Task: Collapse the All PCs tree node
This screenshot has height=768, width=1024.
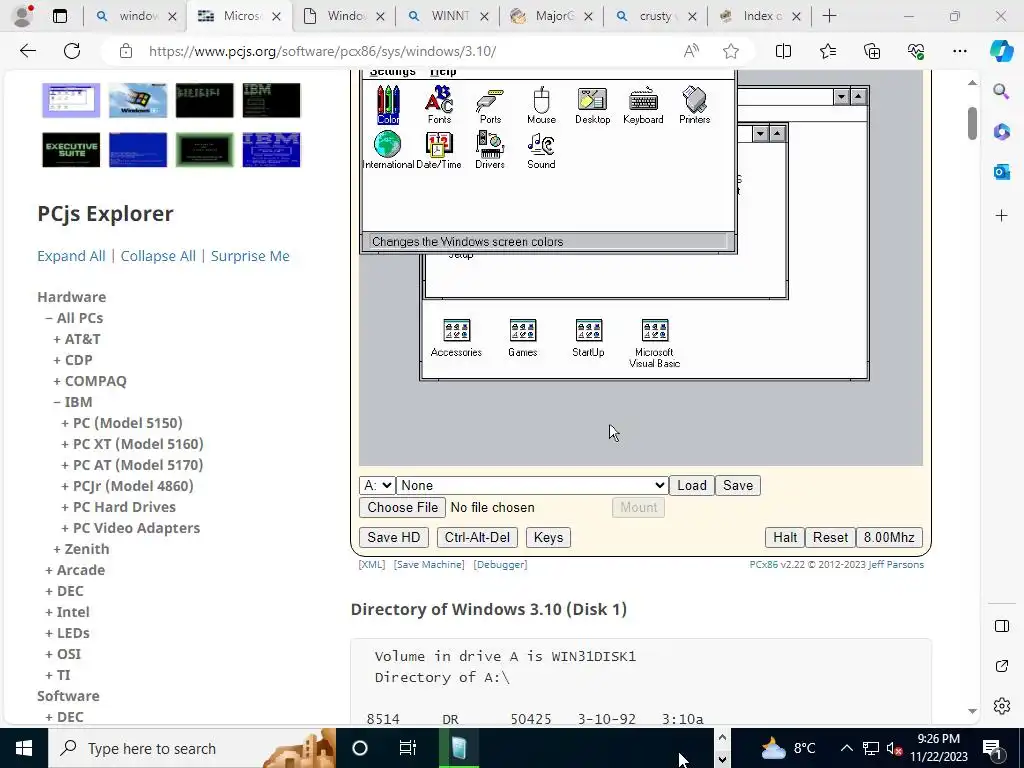Action: pyautogui.click(x=49, y=318)
